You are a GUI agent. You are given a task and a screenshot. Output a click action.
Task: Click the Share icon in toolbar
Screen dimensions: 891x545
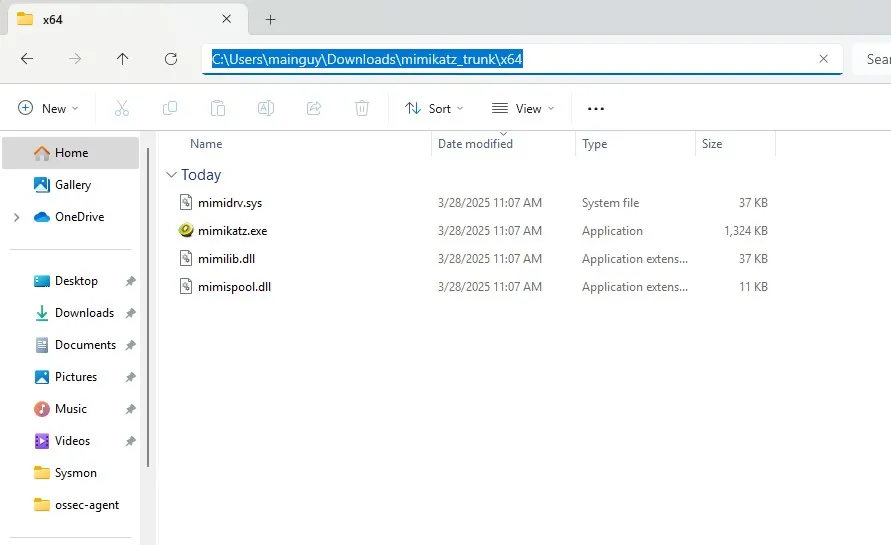314,108
